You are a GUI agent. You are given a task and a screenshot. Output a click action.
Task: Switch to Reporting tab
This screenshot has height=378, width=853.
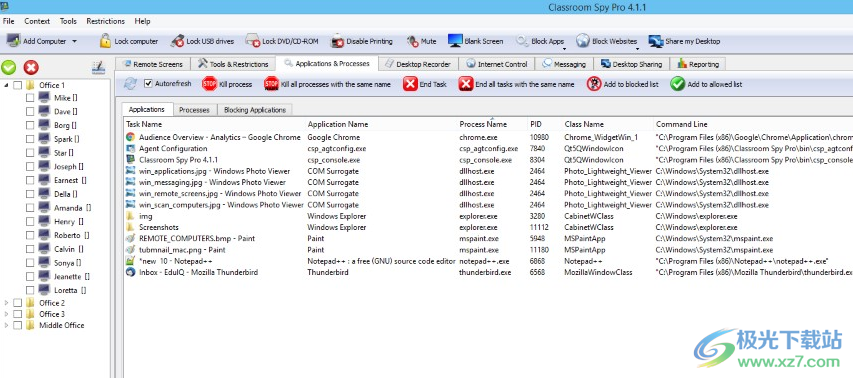coord(698,64)
